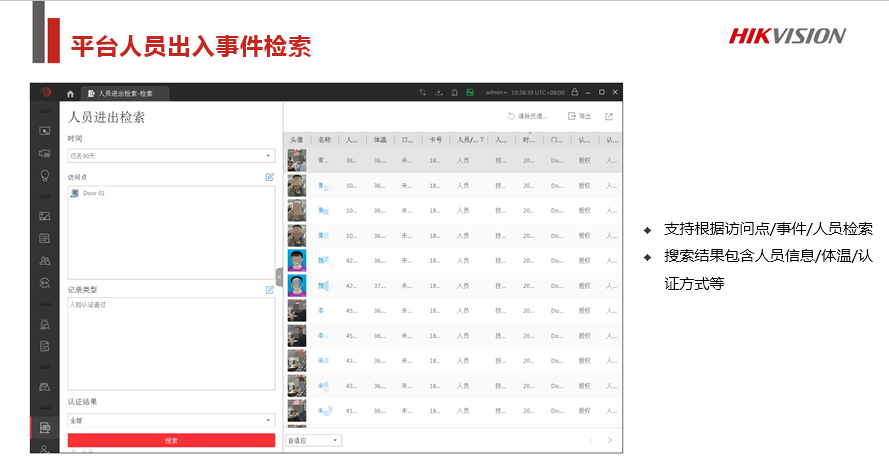Open the 认证结果 dropdown showing 全部
Viewport: 889px width, 476px height.
pos(171,420)
